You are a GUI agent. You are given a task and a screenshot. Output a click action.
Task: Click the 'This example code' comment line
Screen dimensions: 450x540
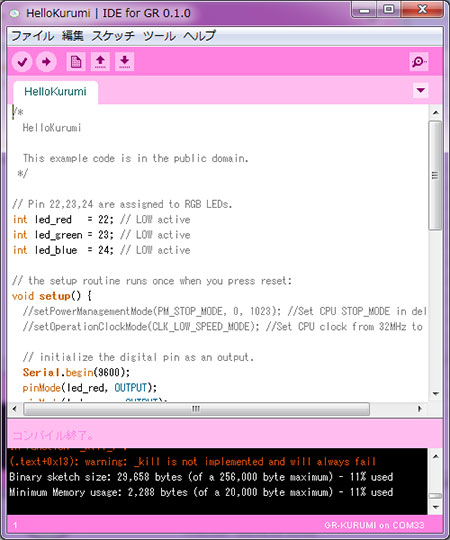click(135, 158)
